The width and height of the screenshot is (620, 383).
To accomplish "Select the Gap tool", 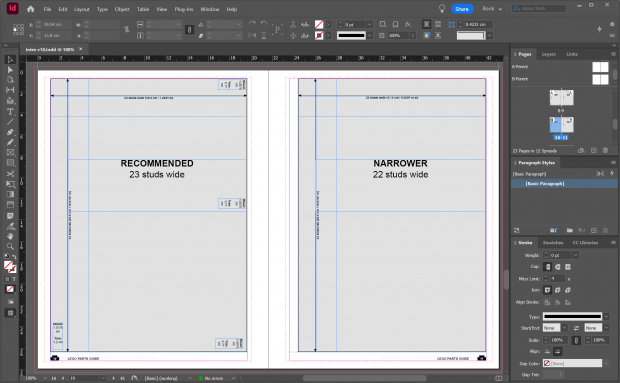I will [x=10, y=90].
